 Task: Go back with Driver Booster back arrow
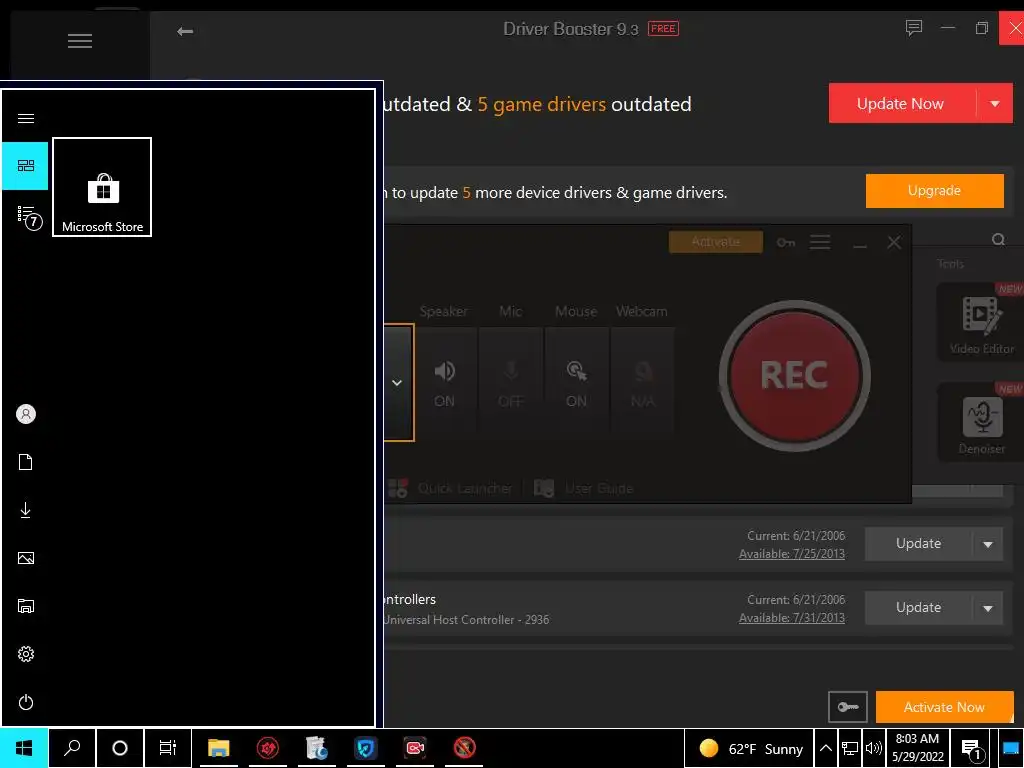click(185, 31)
